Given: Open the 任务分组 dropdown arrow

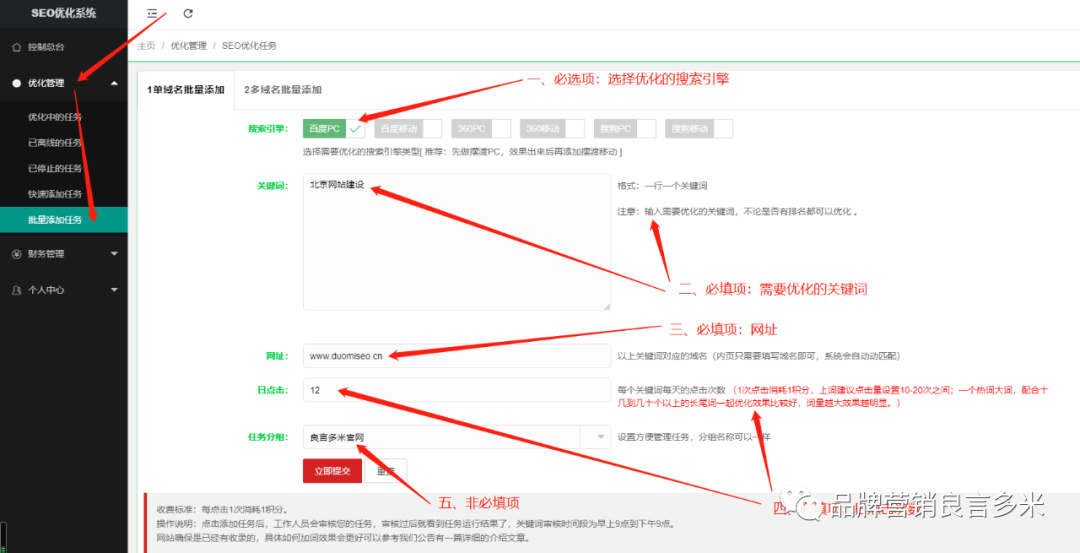Looking at the screenshot, I should tap(600, 437).
